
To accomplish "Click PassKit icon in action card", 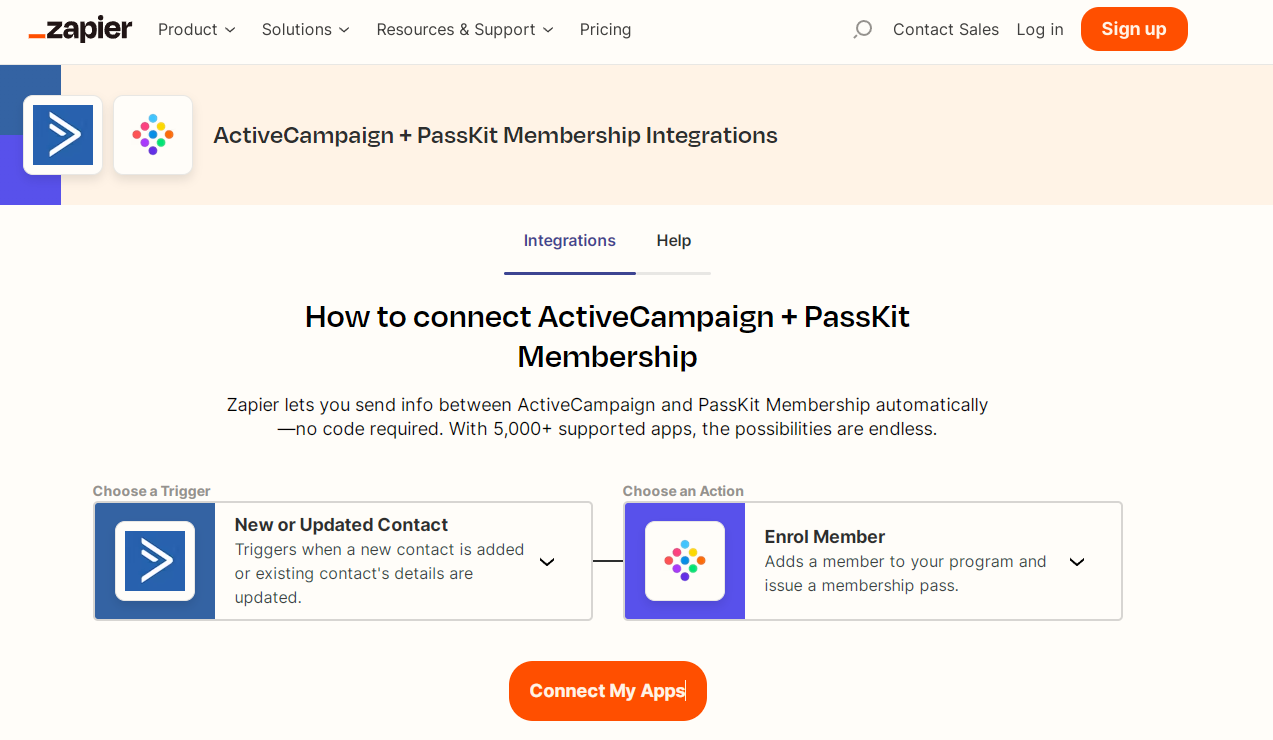I will pos(685,561).
